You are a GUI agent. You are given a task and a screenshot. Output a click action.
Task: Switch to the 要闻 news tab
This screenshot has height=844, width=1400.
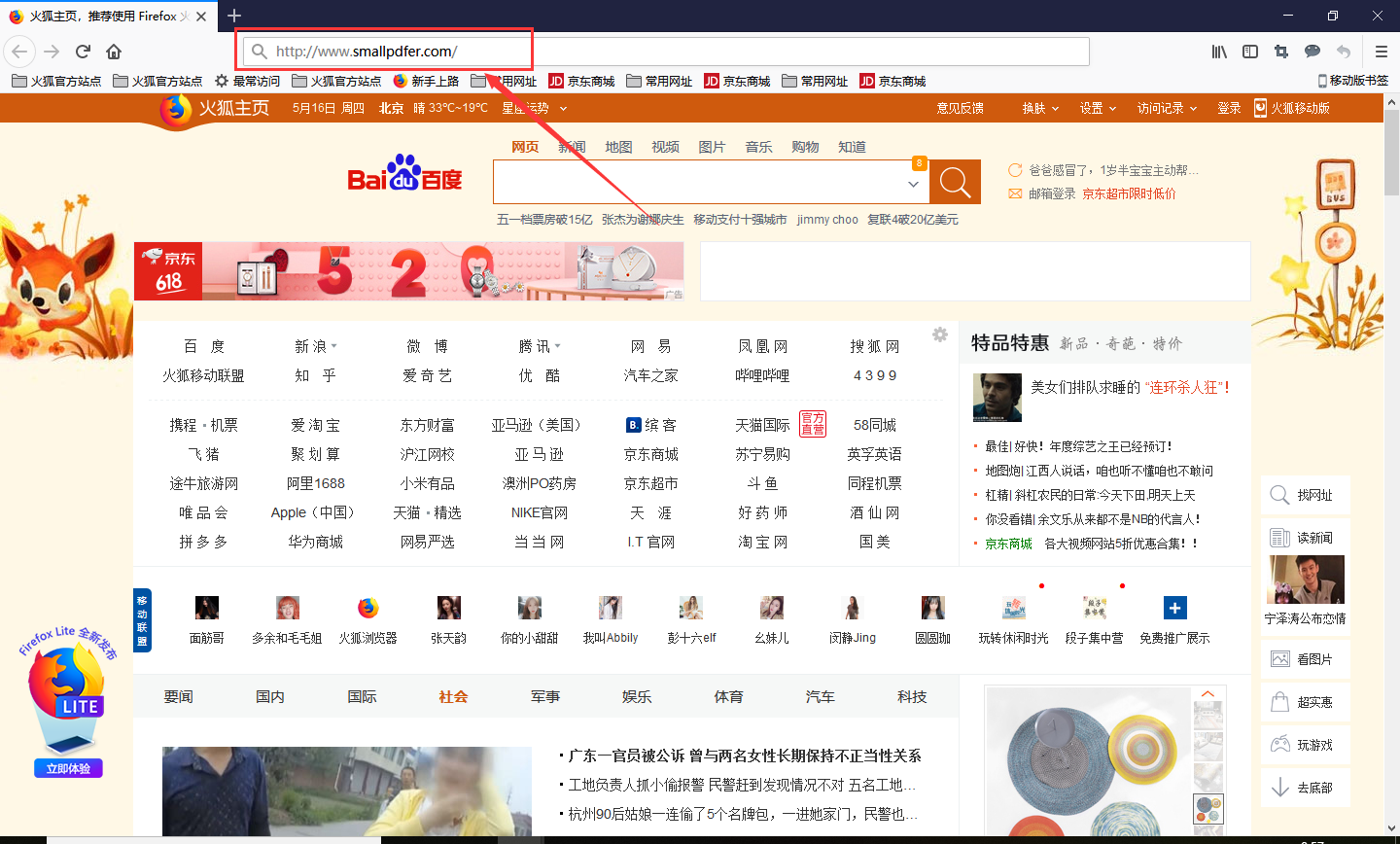pos(178,696)
